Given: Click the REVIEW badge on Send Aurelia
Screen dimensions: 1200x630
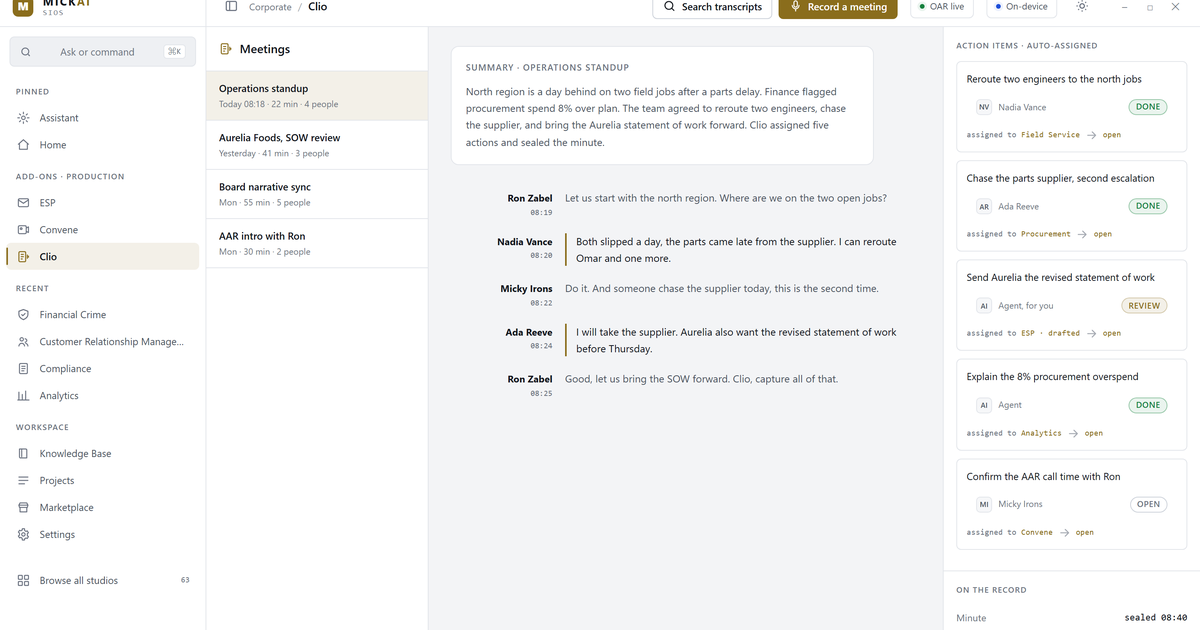Looking at the screenshot, I should pyautogui.click(x=1144, y=306).
